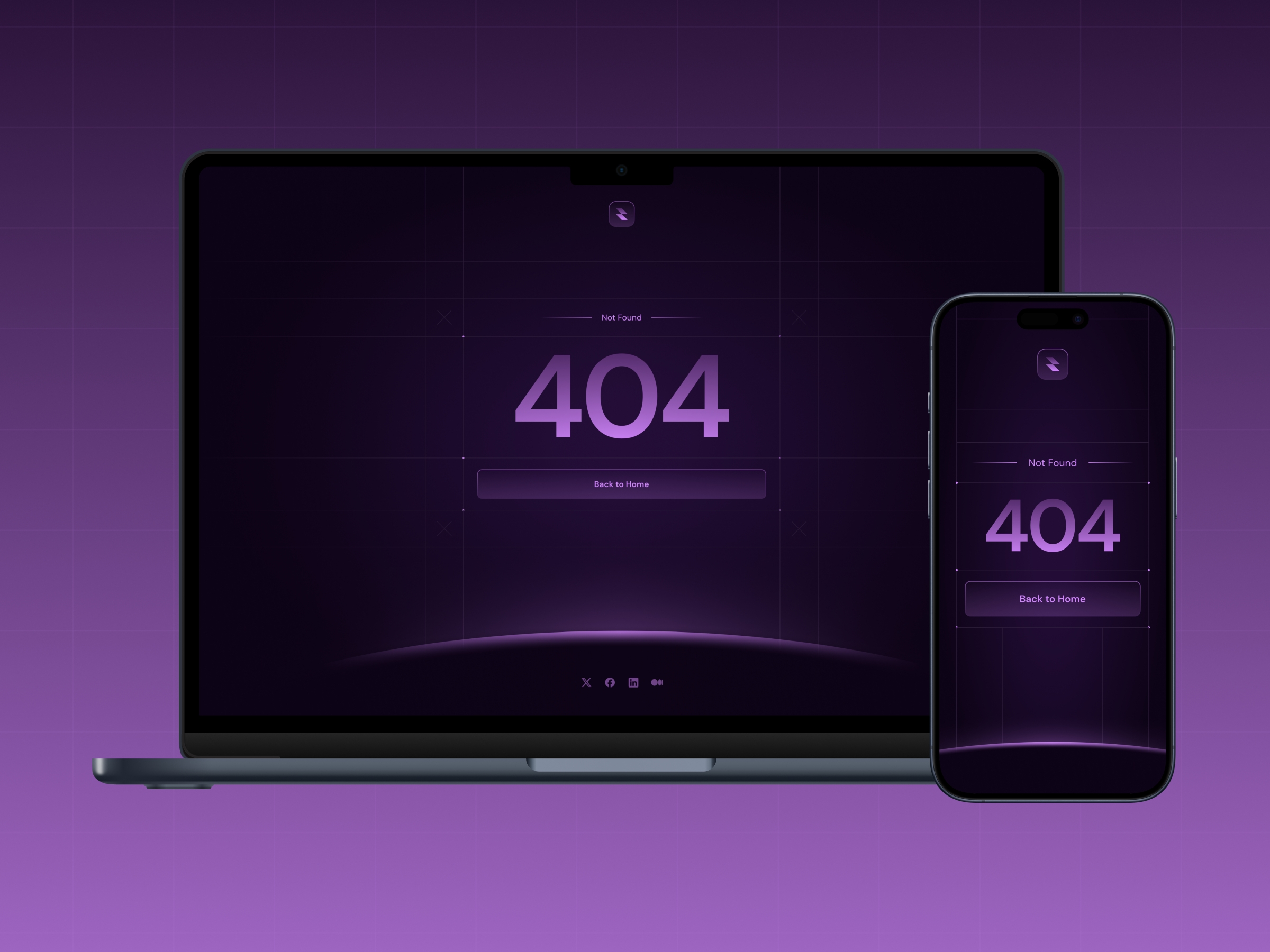Select the social icons footer menu
The image size is (1270, 952).
click(x=620, y=682)
